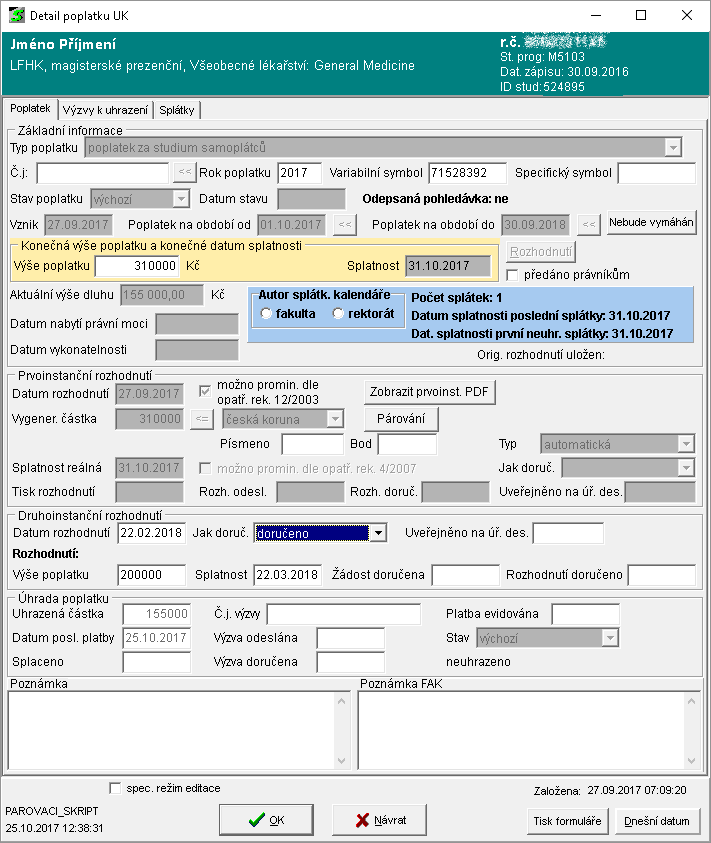Open the 'Splátky' tab
The width and height of the screenshot is (711, 843).
click(177, 110)
